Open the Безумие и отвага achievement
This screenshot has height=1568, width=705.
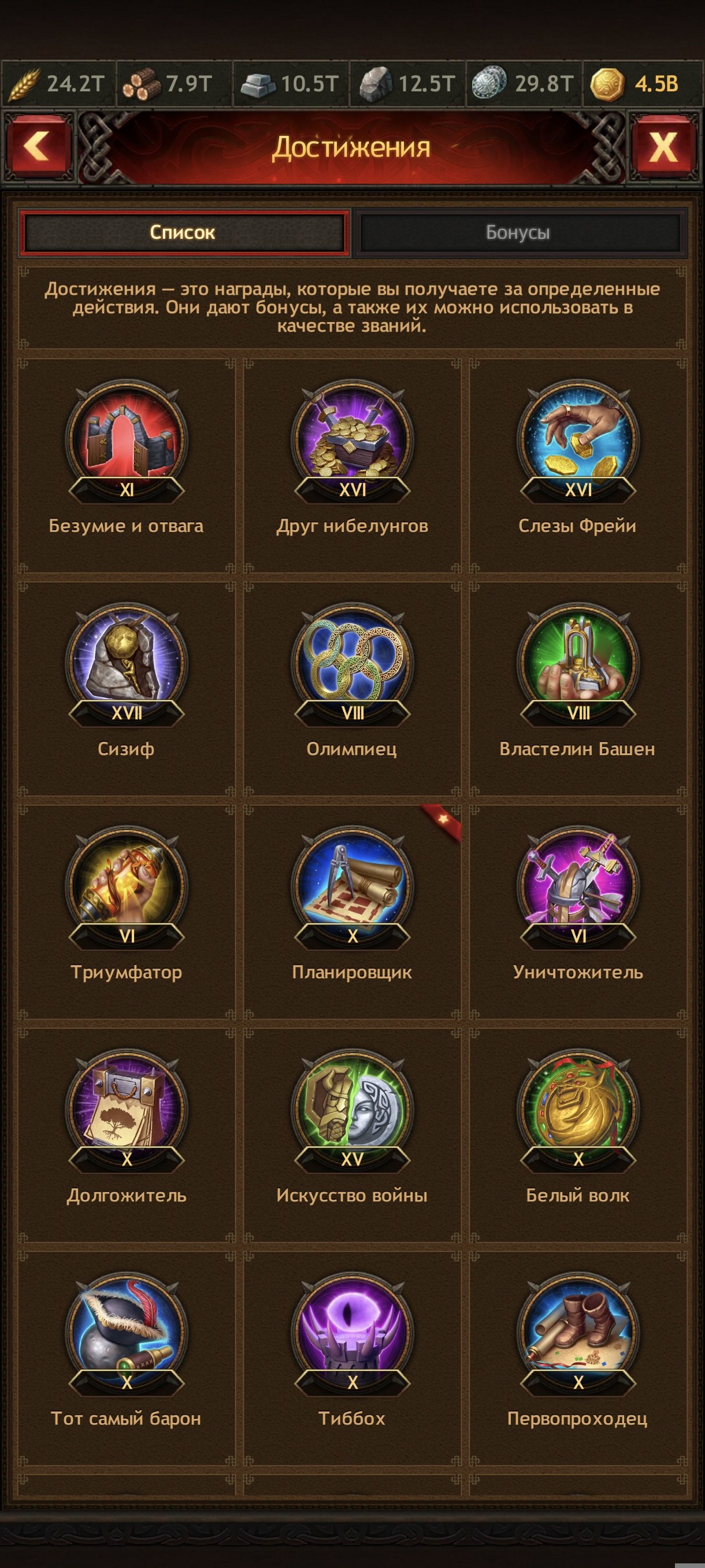pyautogui.click(x=127, y=465)
